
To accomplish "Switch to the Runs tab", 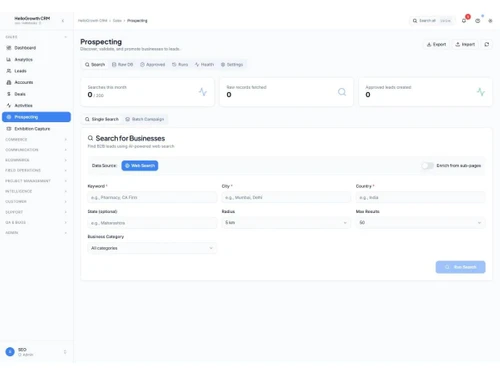I will [180, 64].
